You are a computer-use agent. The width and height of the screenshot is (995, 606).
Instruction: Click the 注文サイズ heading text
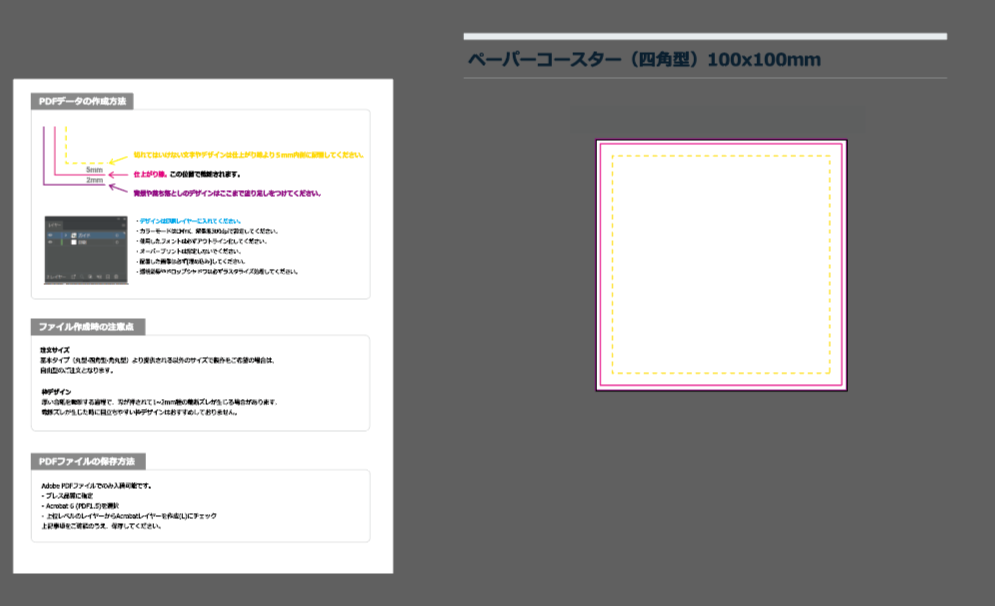(55, 350)
